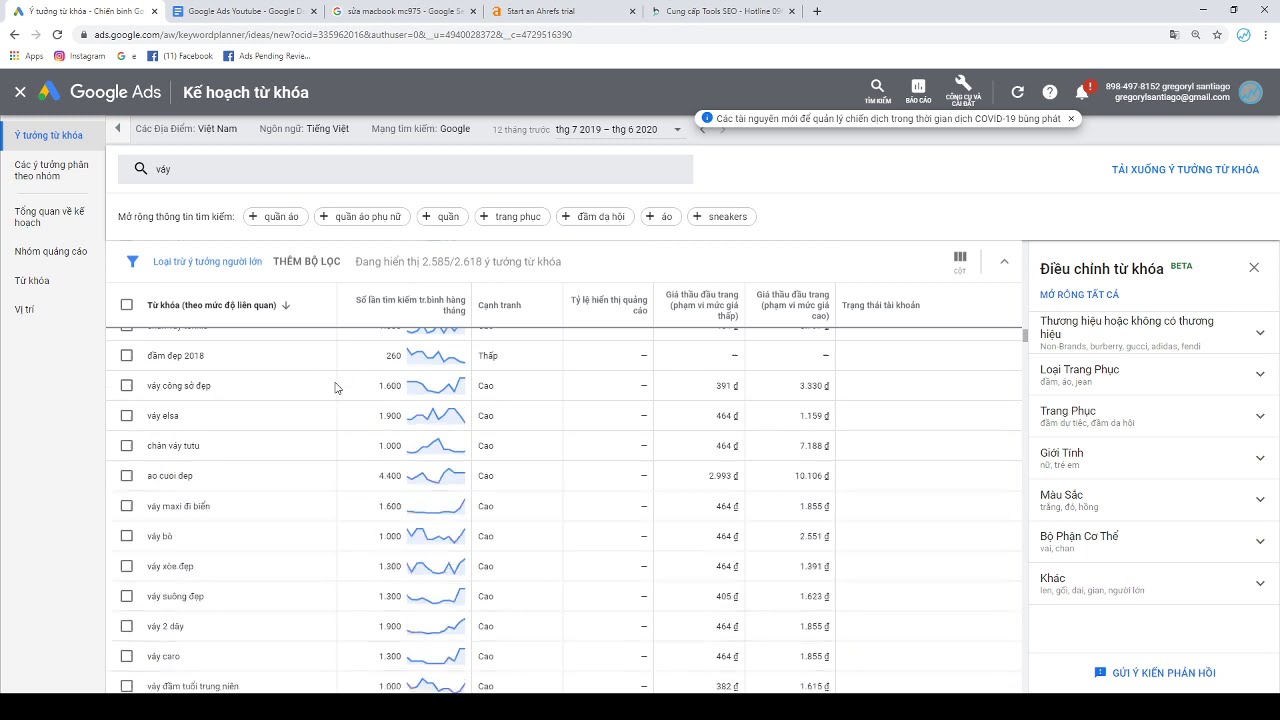The height and width of the screenshot is (720, 1280).
Task: Select the 'đầm đẹp 2018' keyword checkbox
Action: pos(126,355)
